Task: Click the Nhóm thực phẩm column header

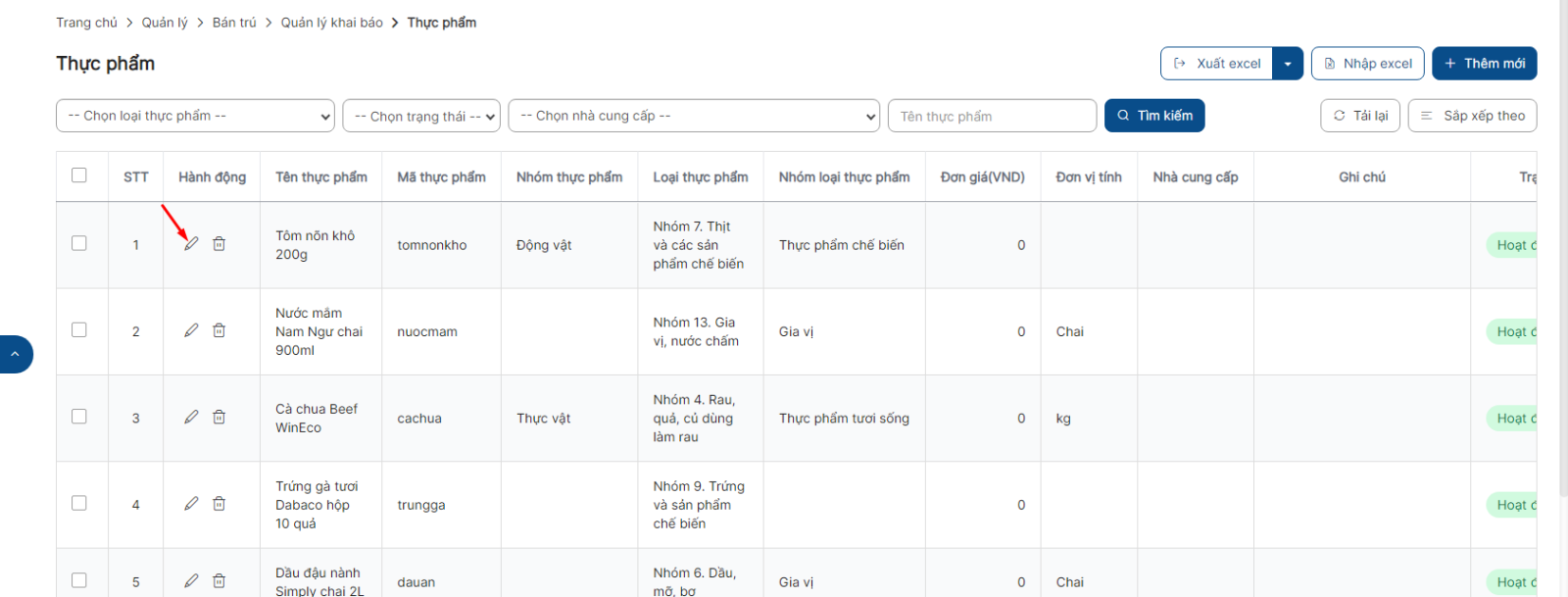Action: click(x=569, y=177)
